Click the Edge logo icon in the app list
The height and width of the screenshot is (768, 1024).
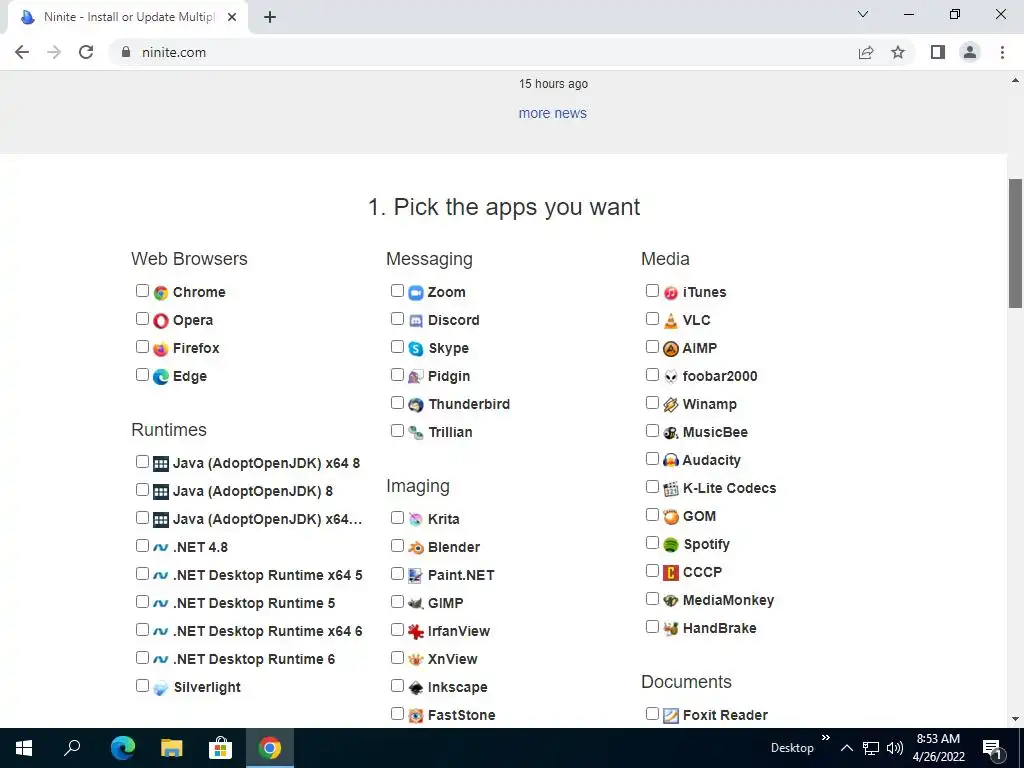[161, 377]
